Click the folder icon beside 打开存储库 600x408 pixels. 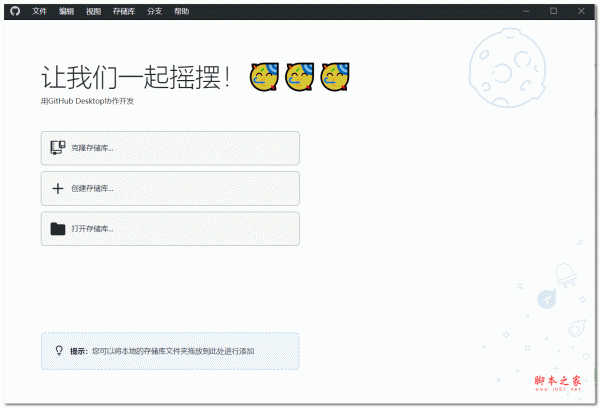(58, 229)
